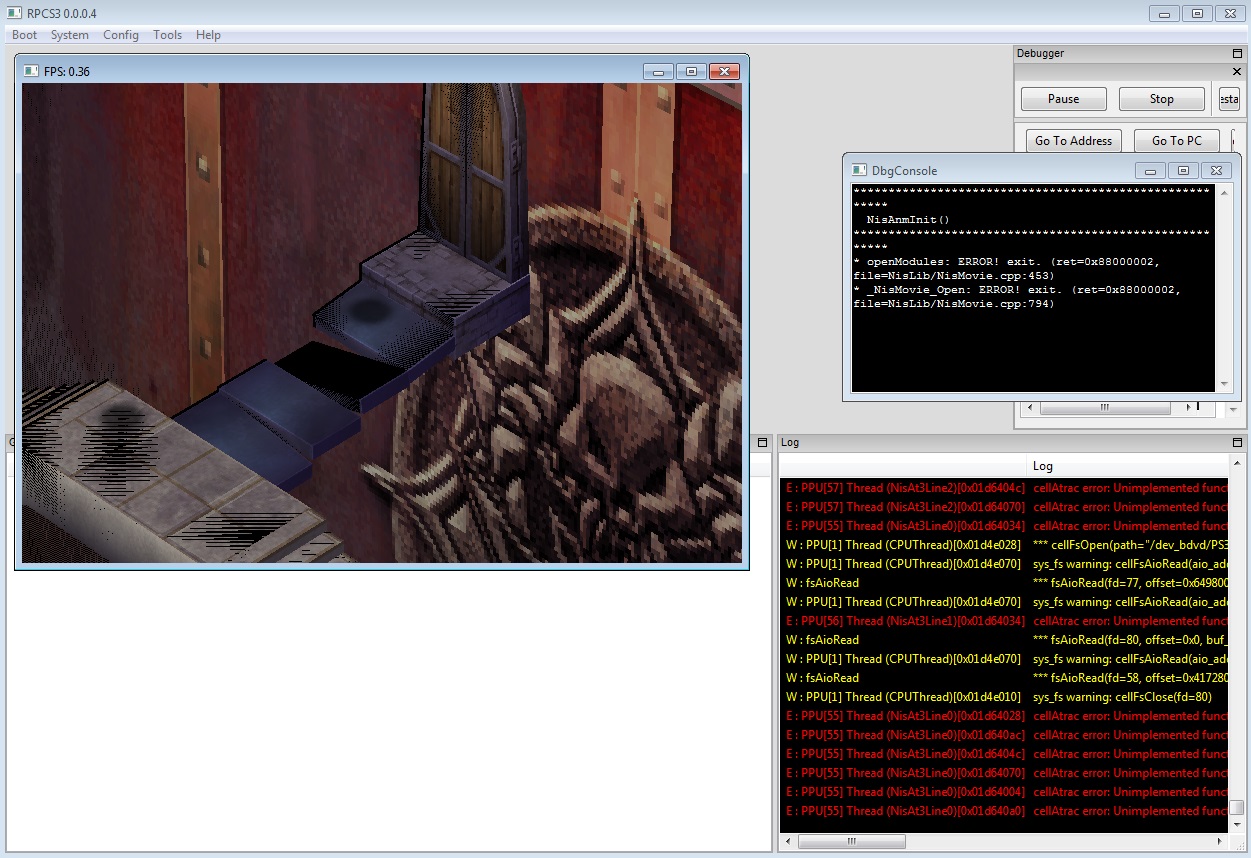Image resolution: width=1251 pixels, height=858 pixels.
Task: Maximize the FPS game window
Action: point(690,71)
